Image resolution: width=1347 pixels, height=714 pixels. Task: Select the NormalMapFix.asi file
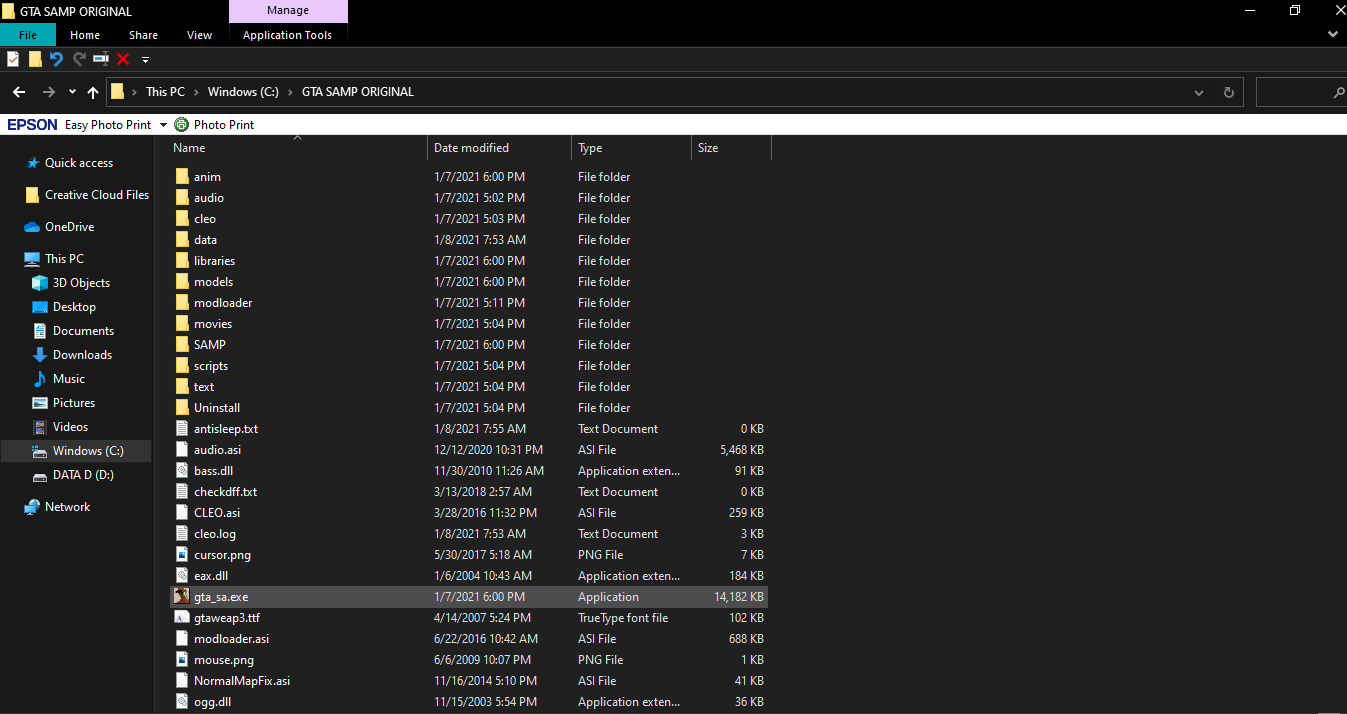(x=469, y=681)
